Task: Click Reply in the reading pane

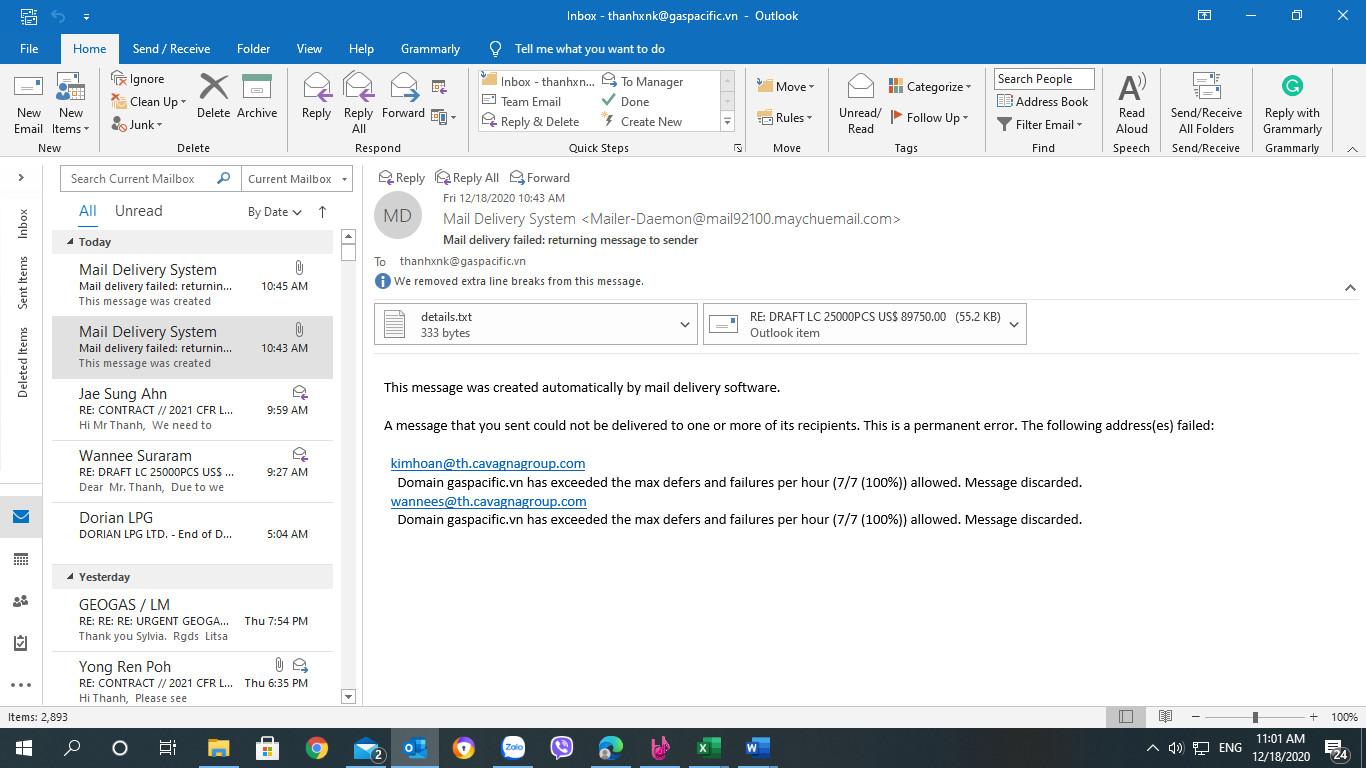Action: tap(401, 178)
